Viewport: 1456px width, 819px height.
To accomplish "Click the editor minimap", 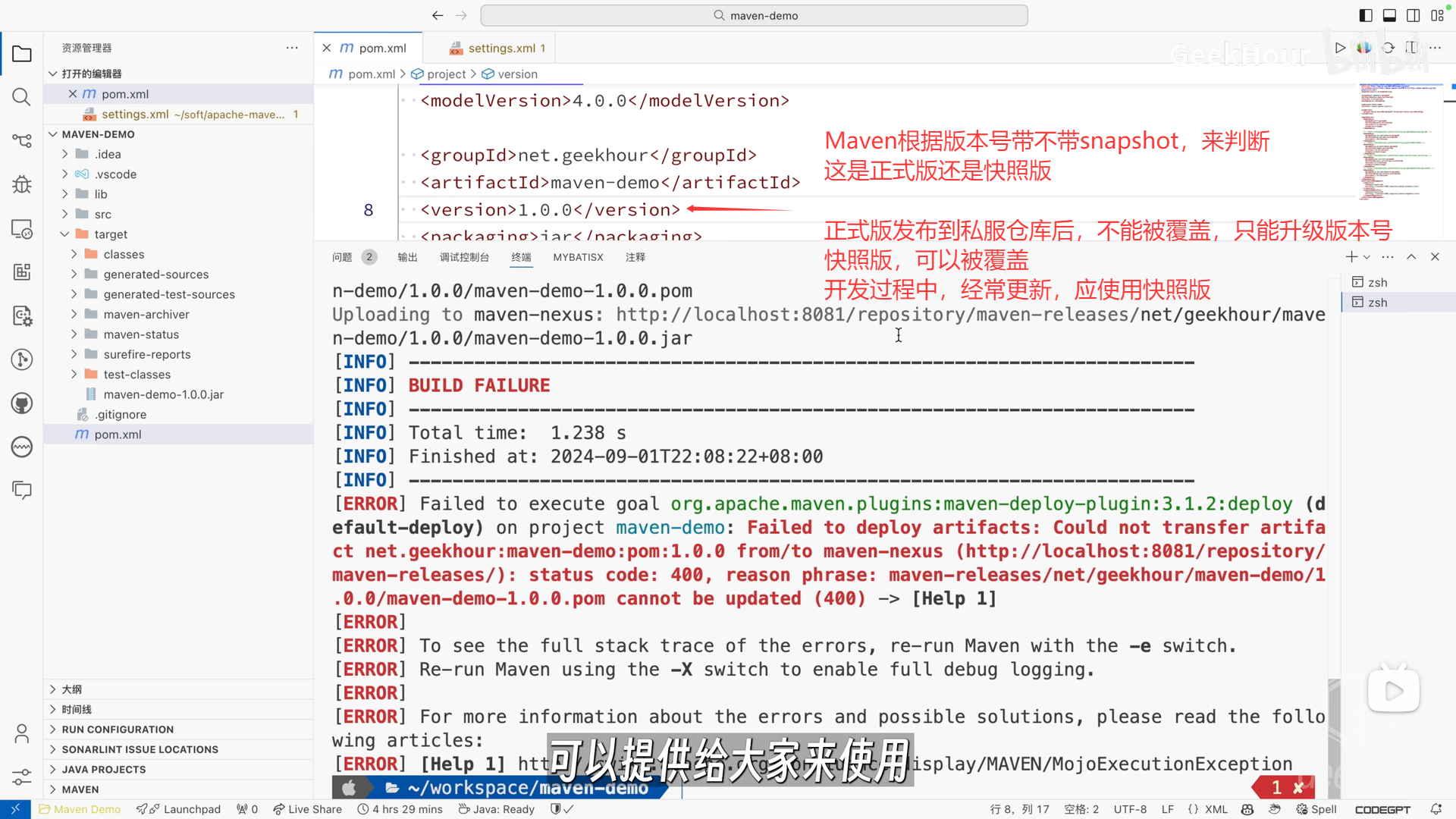I will [x=1399, y=142].
